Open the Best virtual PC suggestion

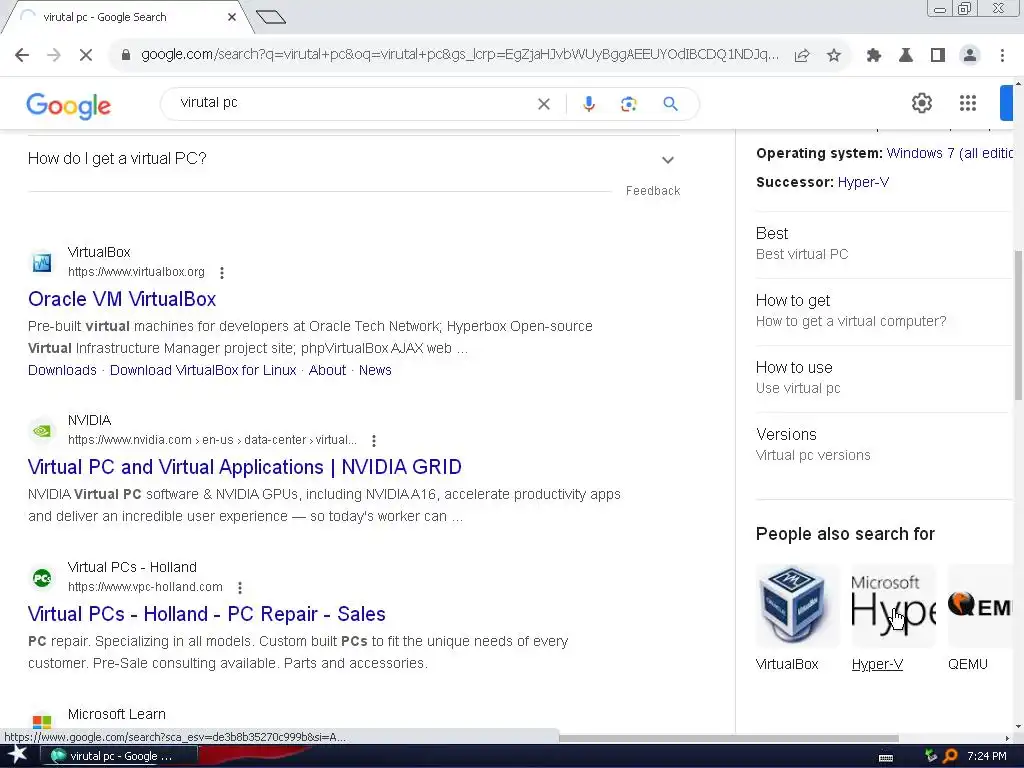(884, 244)
